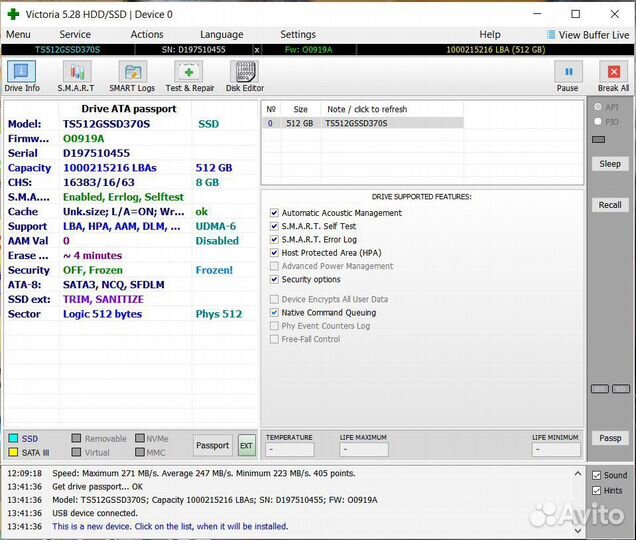Viewport: 636px width, 540px height.
Task: Select the PIO radio button
Action: click(597, 121)
